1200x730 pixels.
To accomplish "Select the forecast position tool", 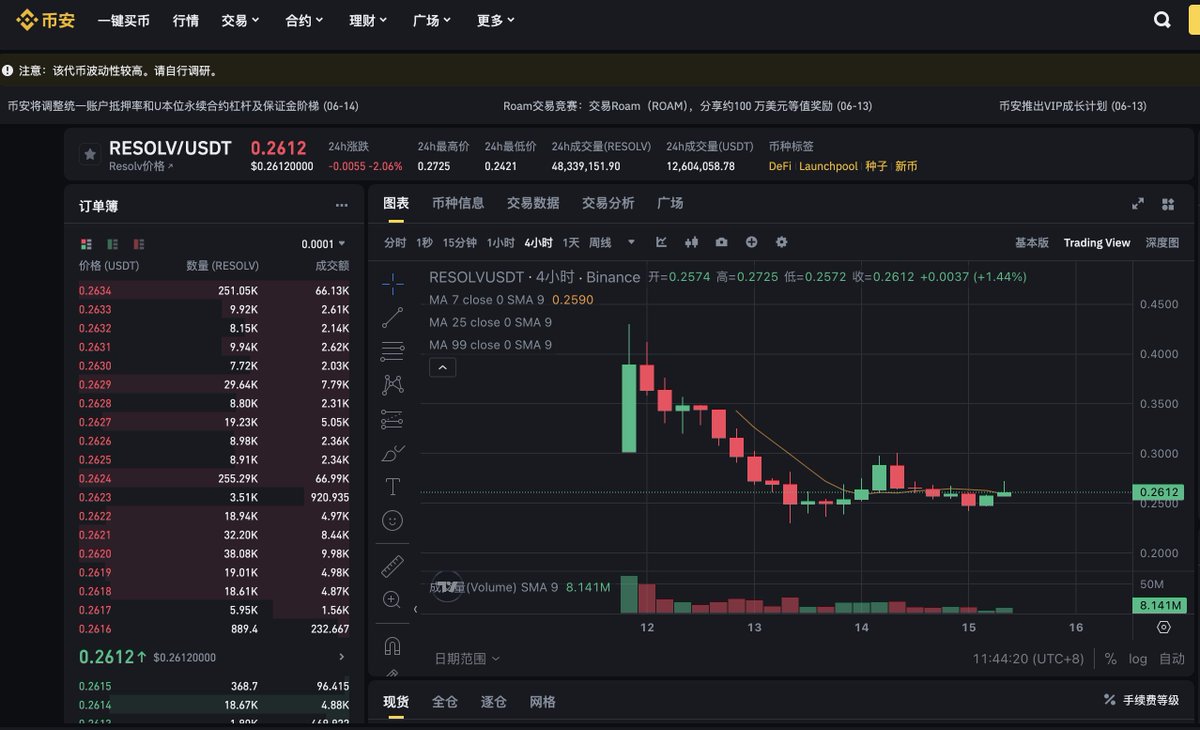I will pos(392,419).
